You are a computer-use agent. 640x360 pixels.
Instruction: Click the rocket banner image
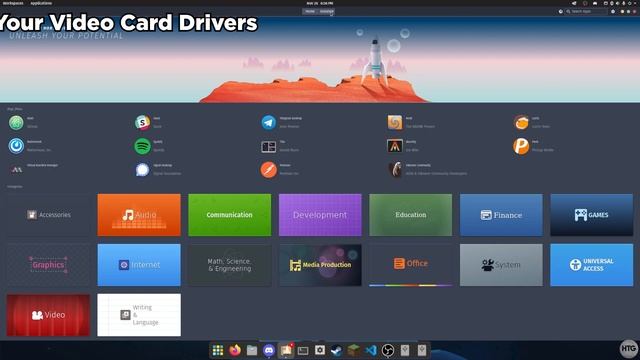(320, 60)
